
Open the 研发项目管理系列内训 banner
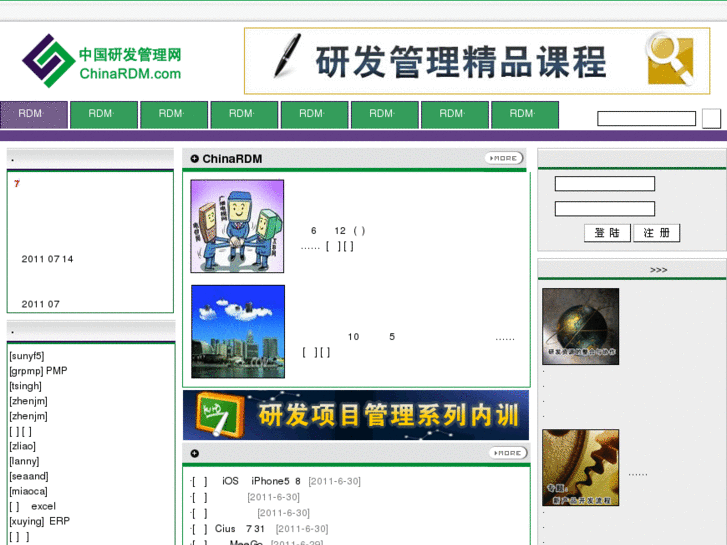(356, 415)
